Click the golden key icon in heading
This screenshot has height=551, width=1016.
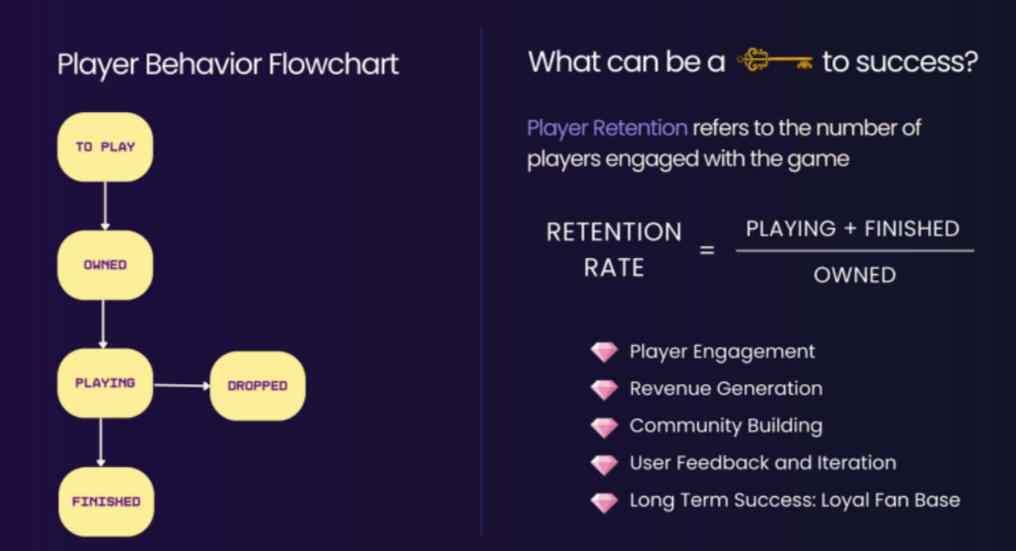773,62
